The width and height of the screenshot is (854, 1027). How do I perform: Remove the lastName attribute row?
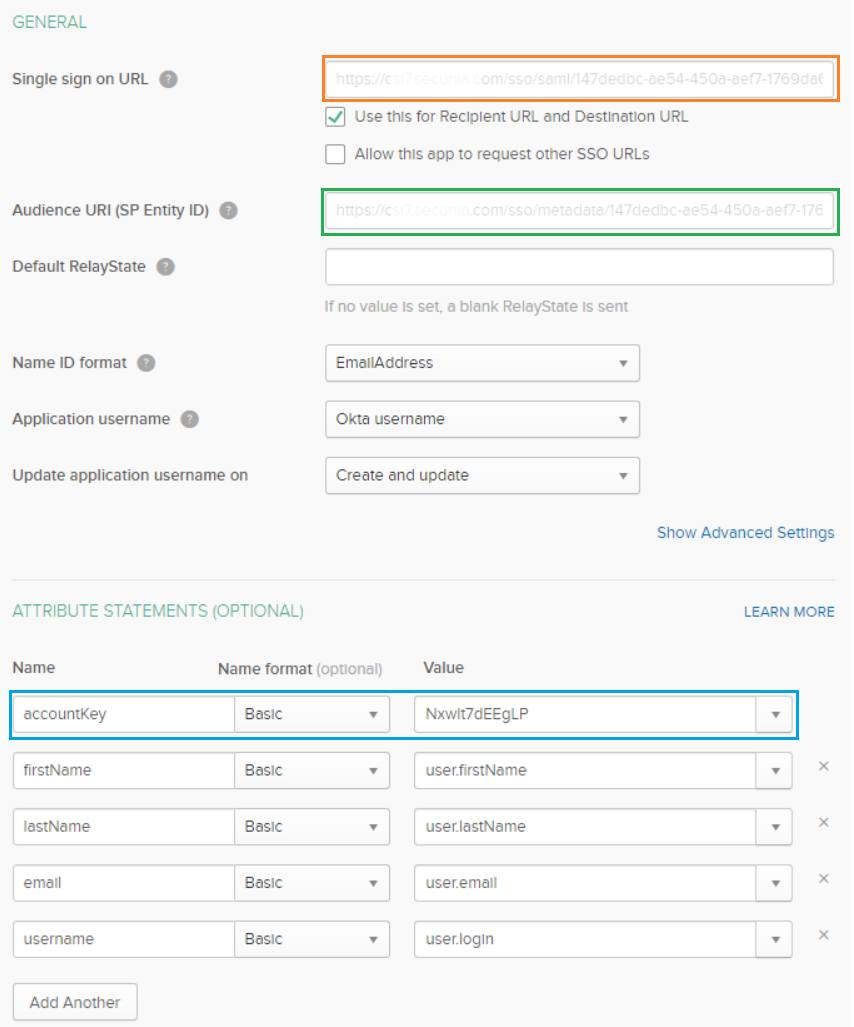pyautogui.click(x=823, y=822)
